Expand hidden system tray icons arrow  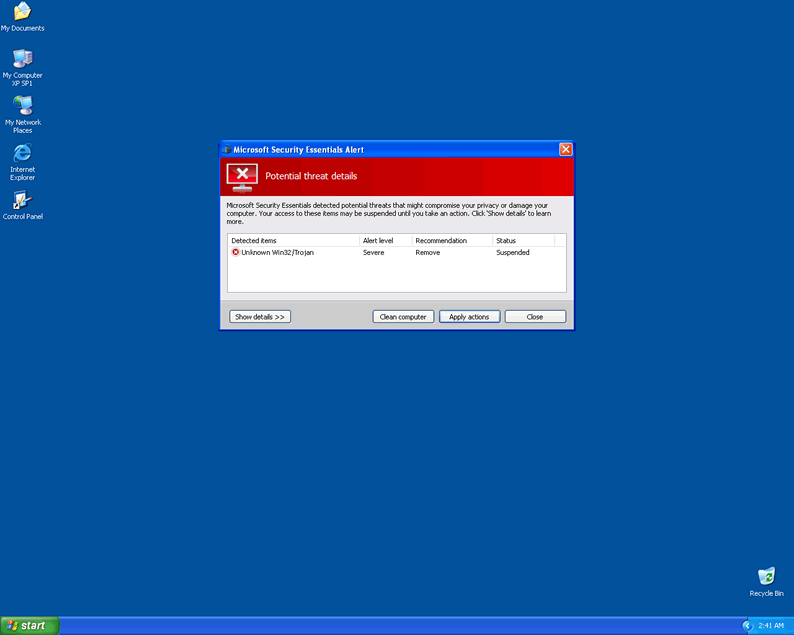747,625
